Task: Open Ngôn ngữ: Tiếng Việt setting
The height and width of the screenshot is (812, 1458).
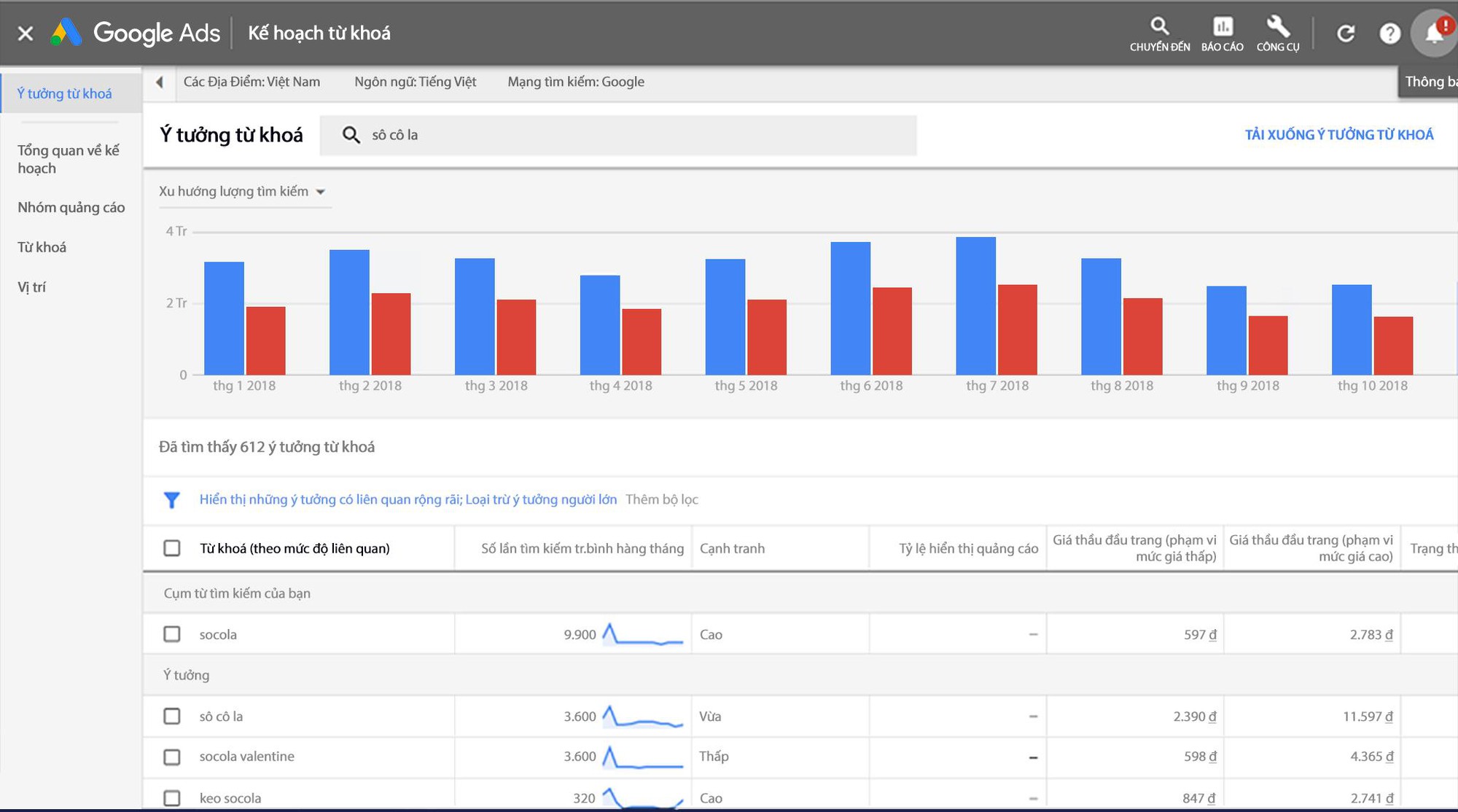Action: (415, 82)
